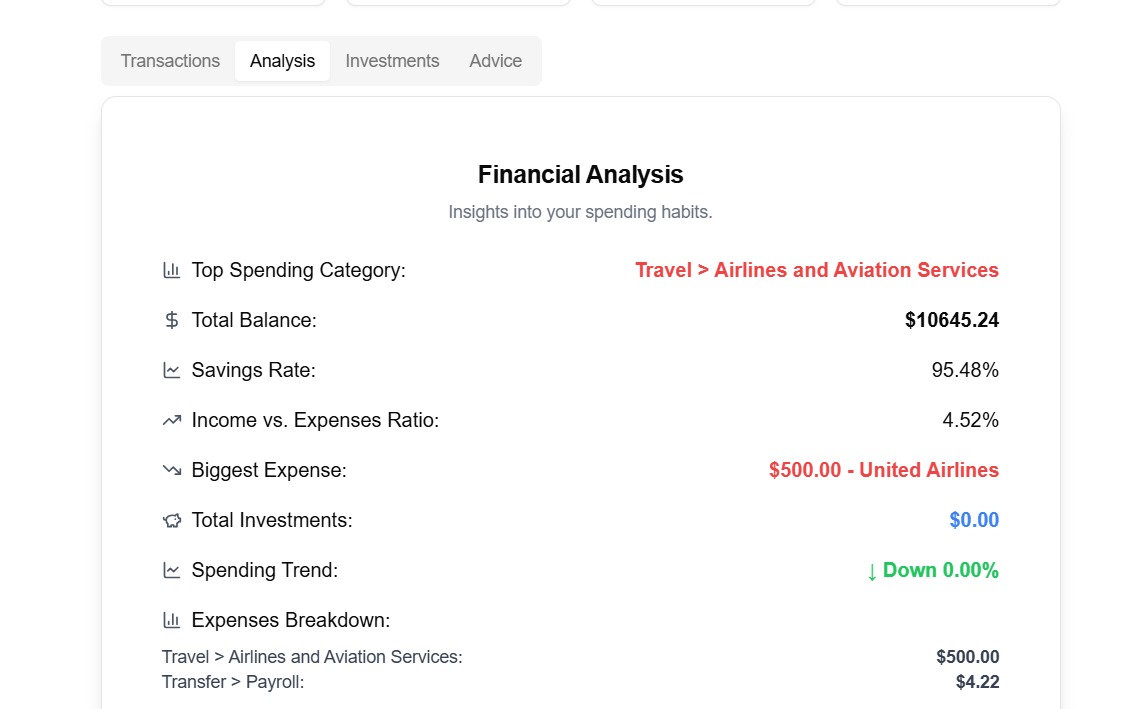Click the dollar sign icon beside Total Balance
Image resolution: width=1138 pixels, height=709 pixels.
tap(172, 320)
